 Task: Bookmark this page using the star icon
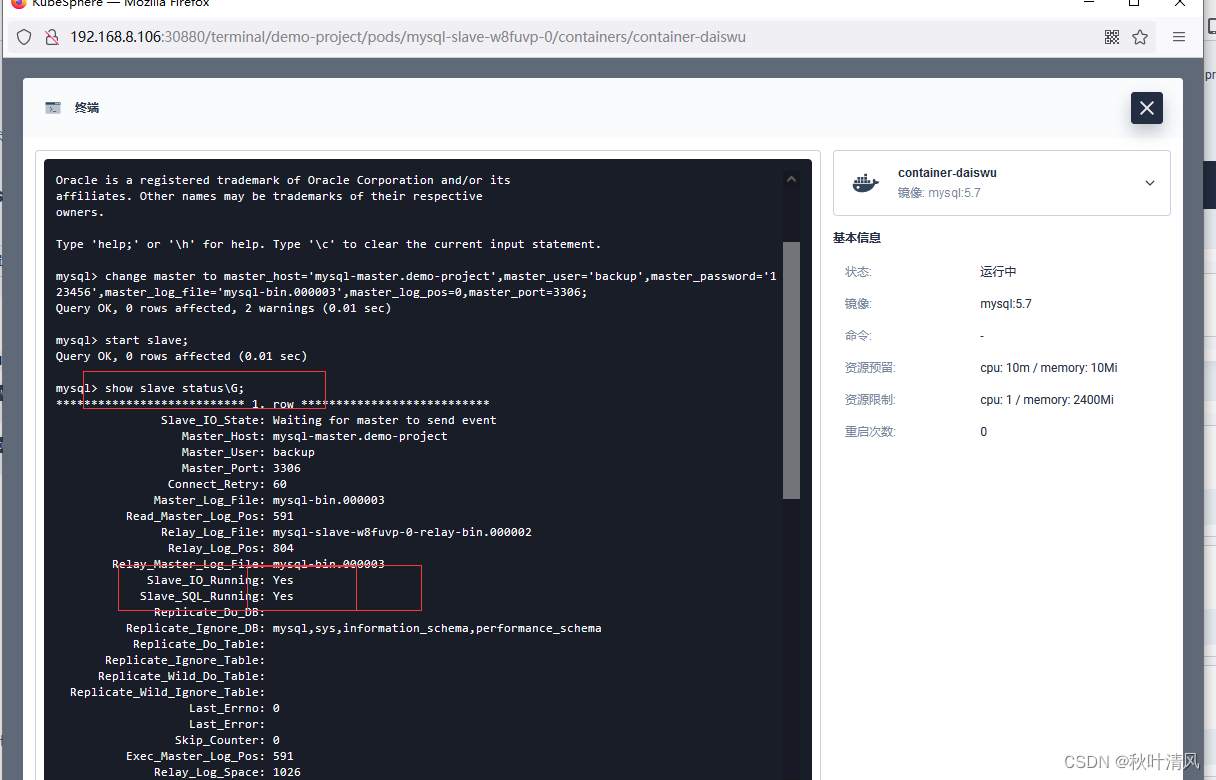coord(1141,36)
